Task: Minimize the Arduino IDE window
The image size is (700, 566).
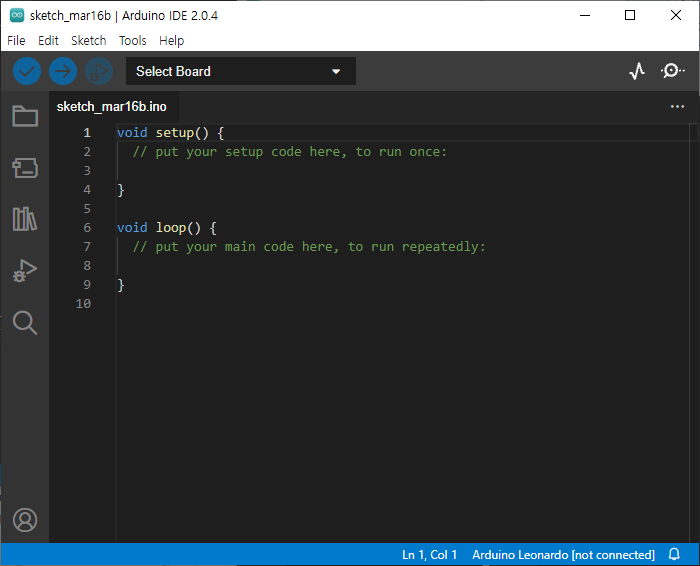Action: 585,15
